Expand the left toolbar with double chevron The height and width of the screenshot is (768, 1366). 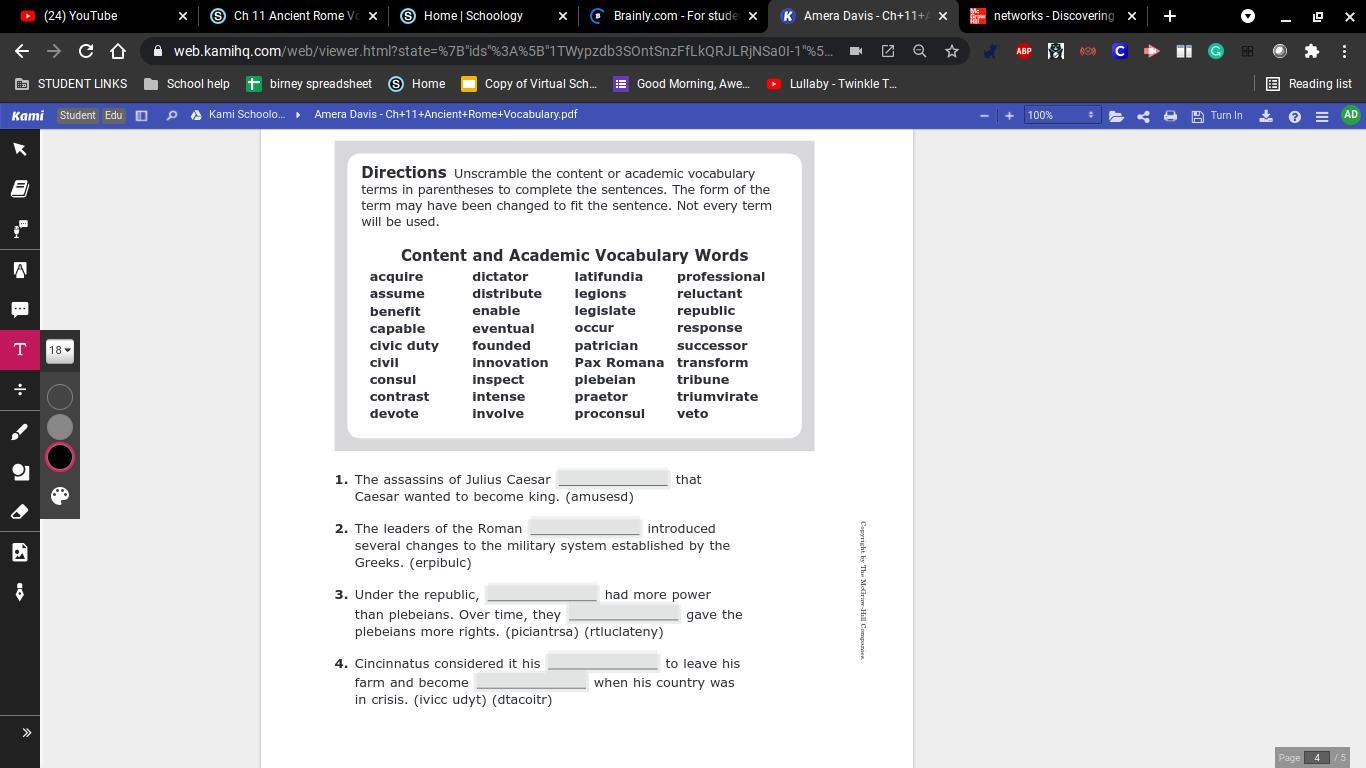pos(26,733)
